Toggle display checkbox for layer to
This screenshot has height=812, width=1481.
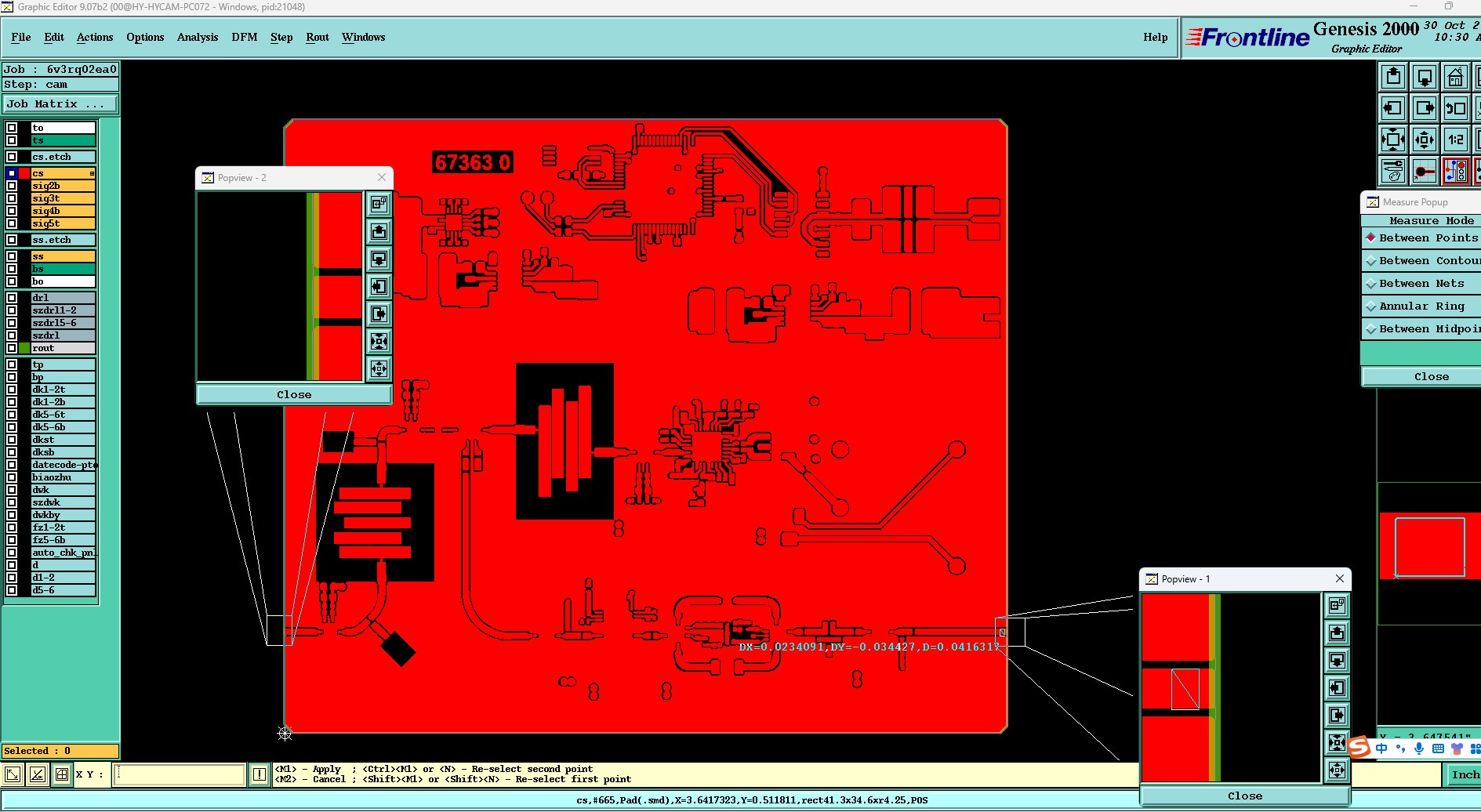tap(12, 128)
